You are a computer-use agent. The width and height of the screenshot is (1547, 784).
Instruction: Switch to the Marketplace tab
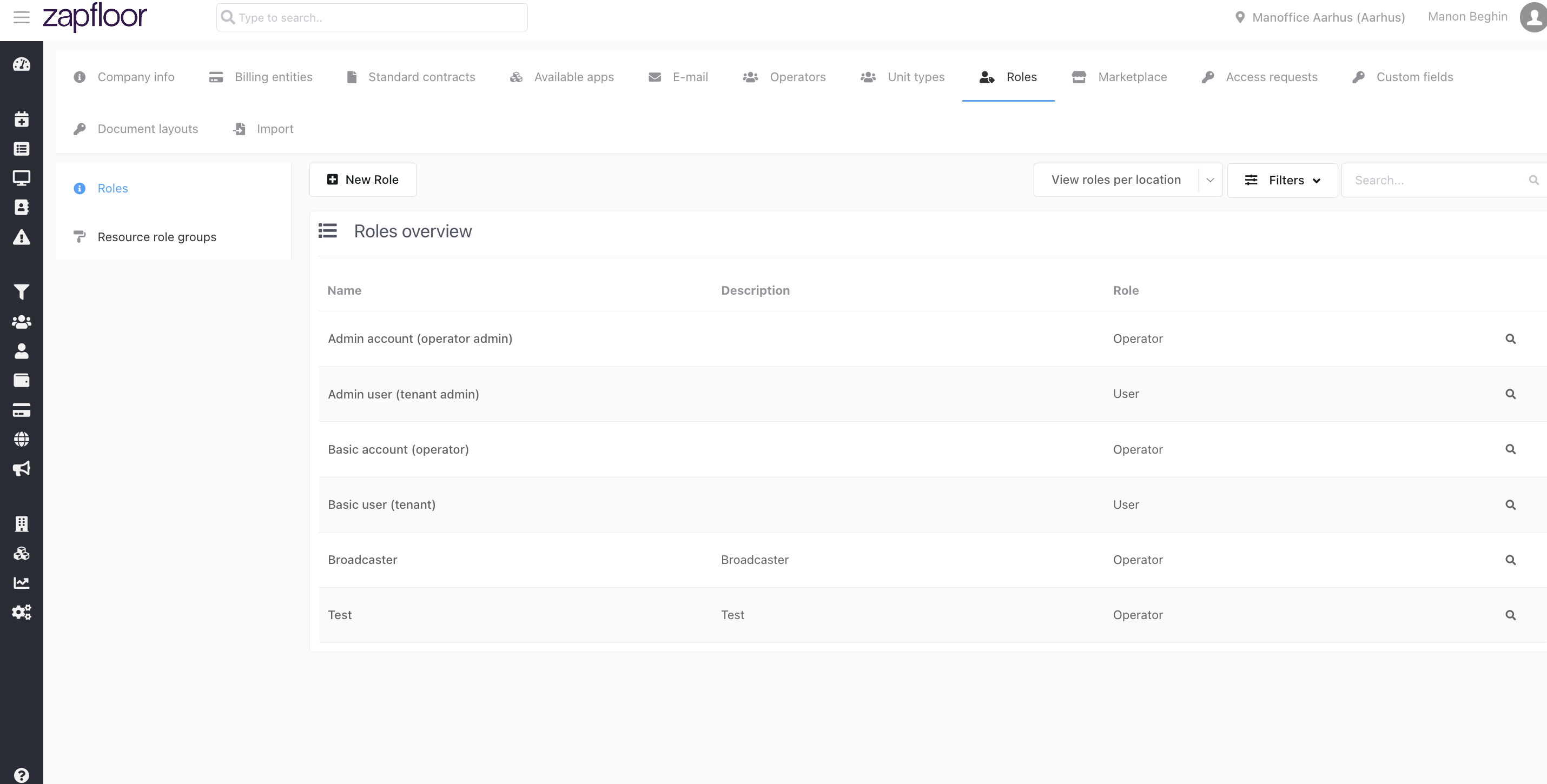(x=1120, y=77)
